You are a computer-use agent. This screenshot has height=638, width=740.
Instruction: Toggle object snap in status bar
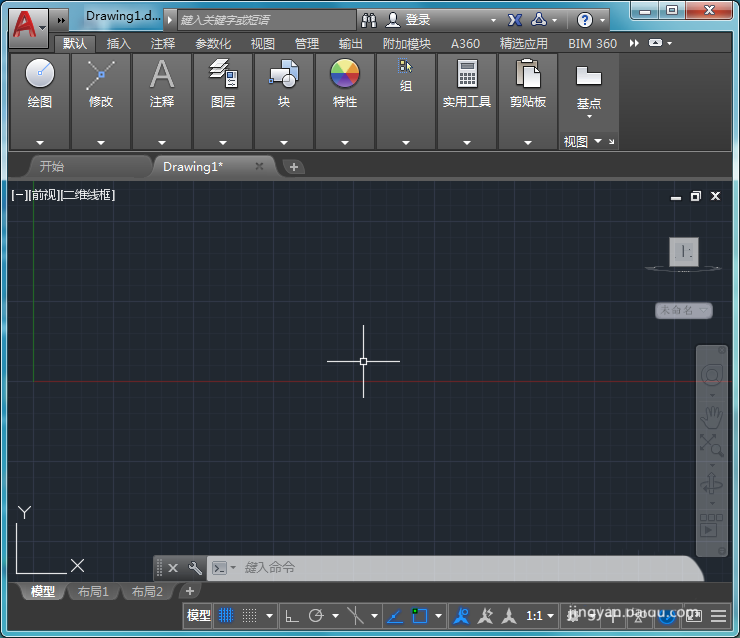click(420, 616)
